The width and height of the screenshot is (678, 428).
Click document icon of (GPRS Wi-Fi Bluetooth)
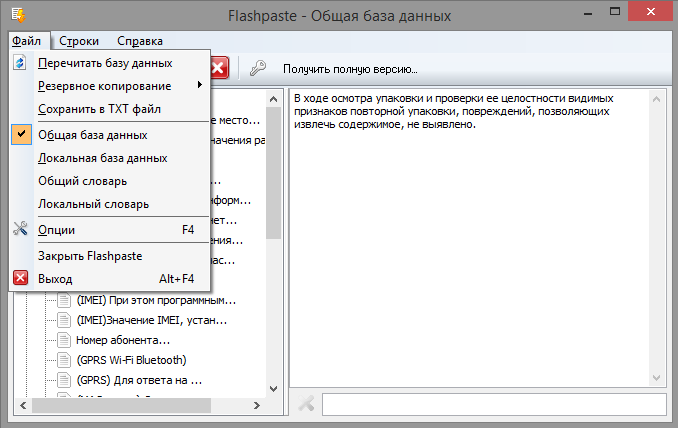pos(64,360)
